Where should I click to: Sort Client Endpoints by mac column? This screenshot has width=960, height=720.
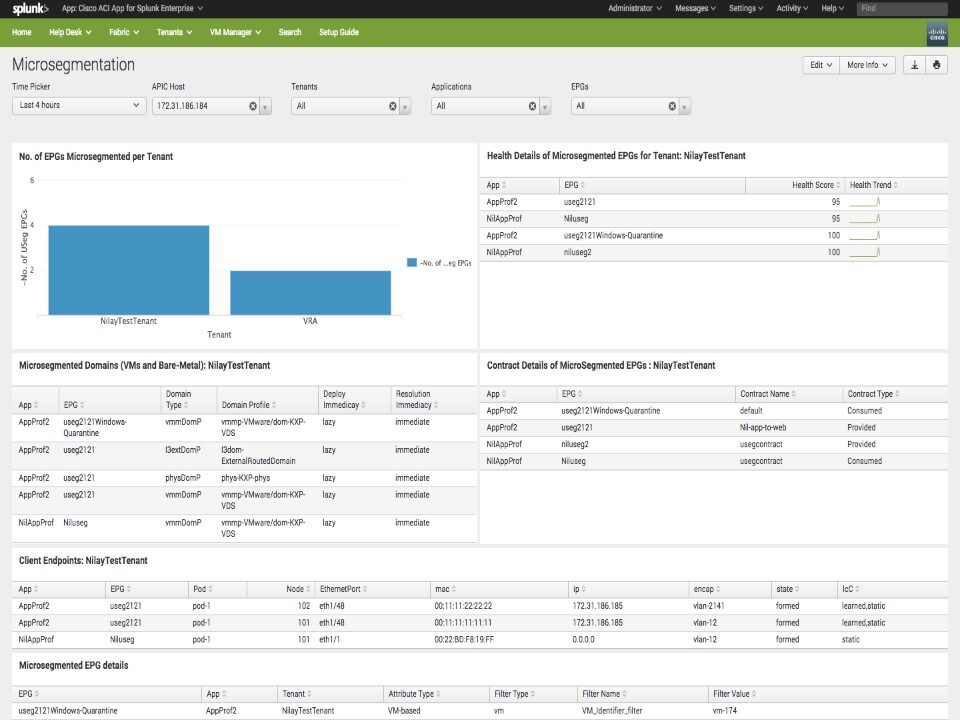445,589
